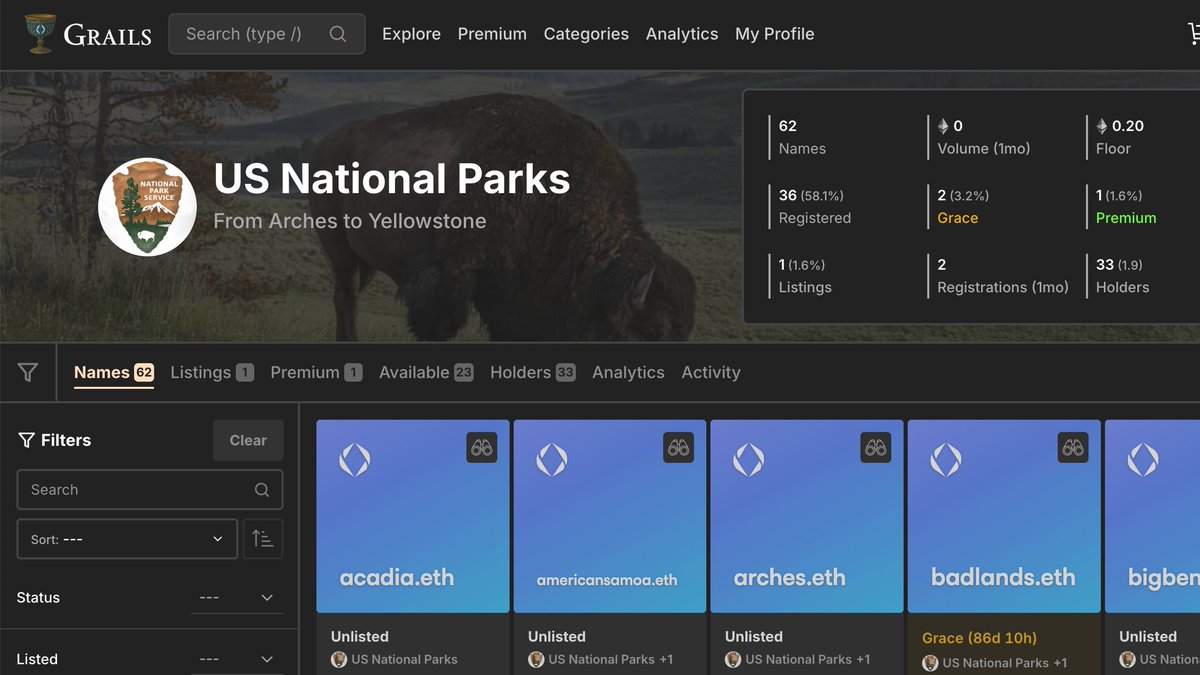
Task: Click US National Parks +1 under arches.eth
Action: [x=808, y=660]
